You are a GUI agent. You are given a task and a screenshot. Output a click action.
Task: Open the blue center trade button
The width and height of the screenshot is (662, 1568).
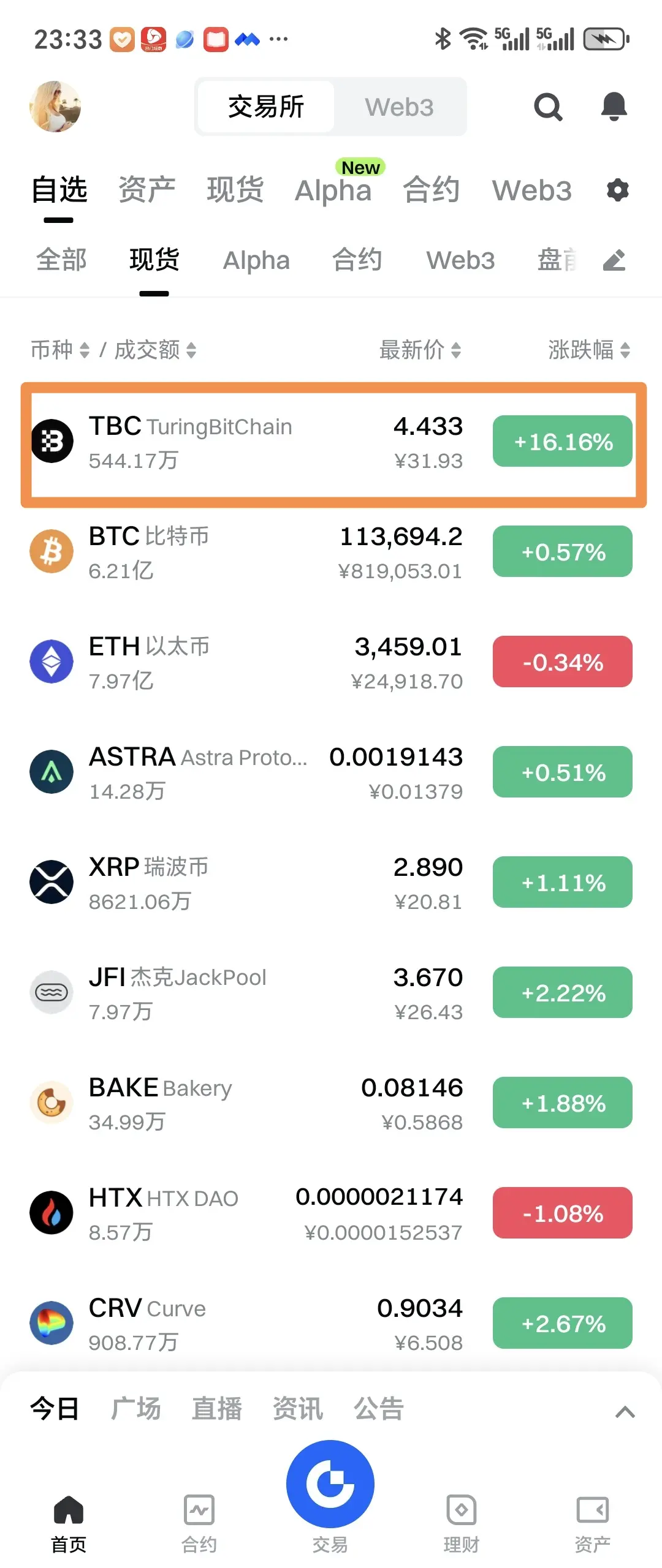click(x=330, y=1483)
